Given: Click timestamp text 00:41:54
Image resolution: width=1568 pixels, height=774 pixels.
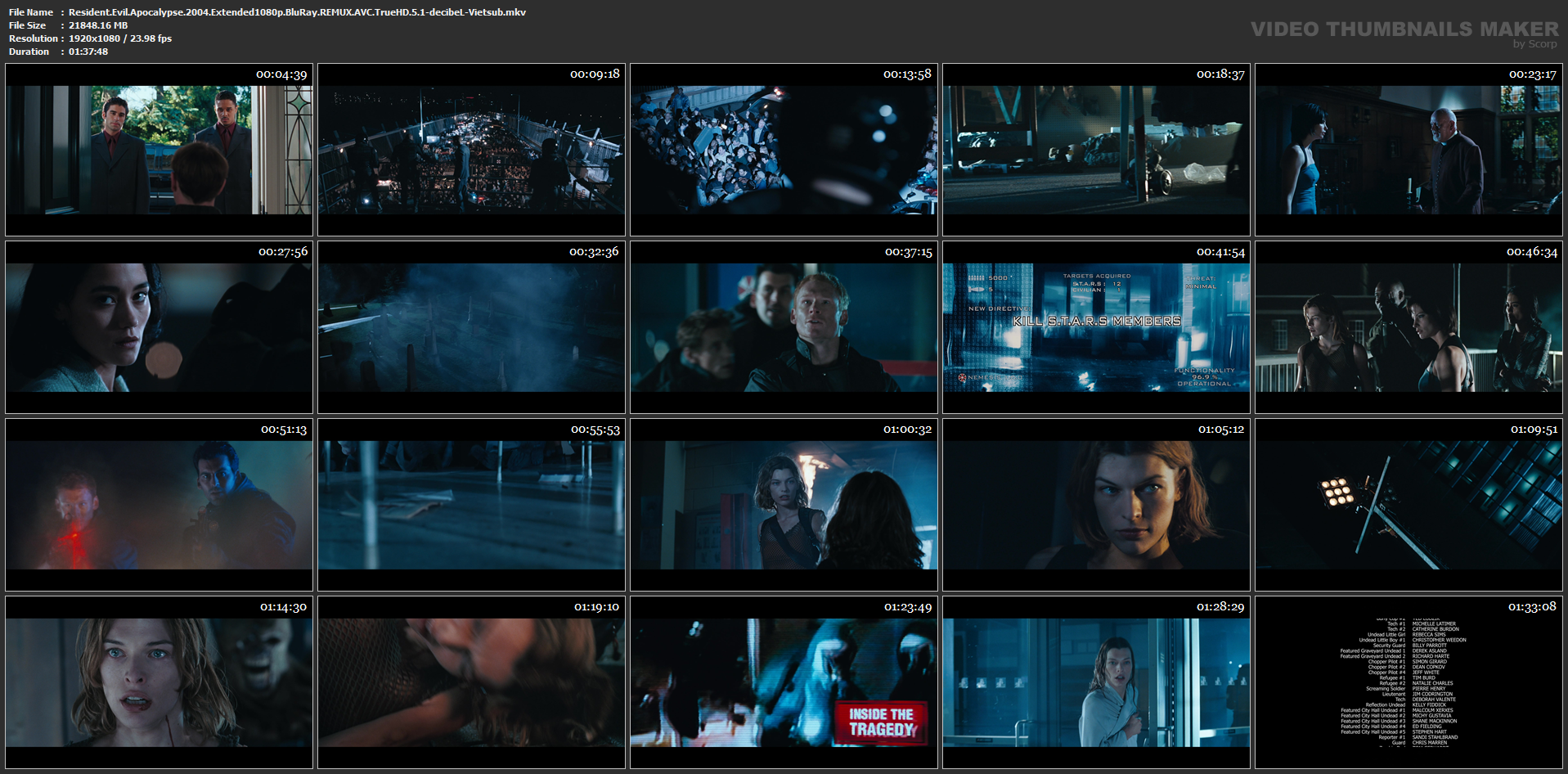Looking at the screenshot, I should [1220, 252].
